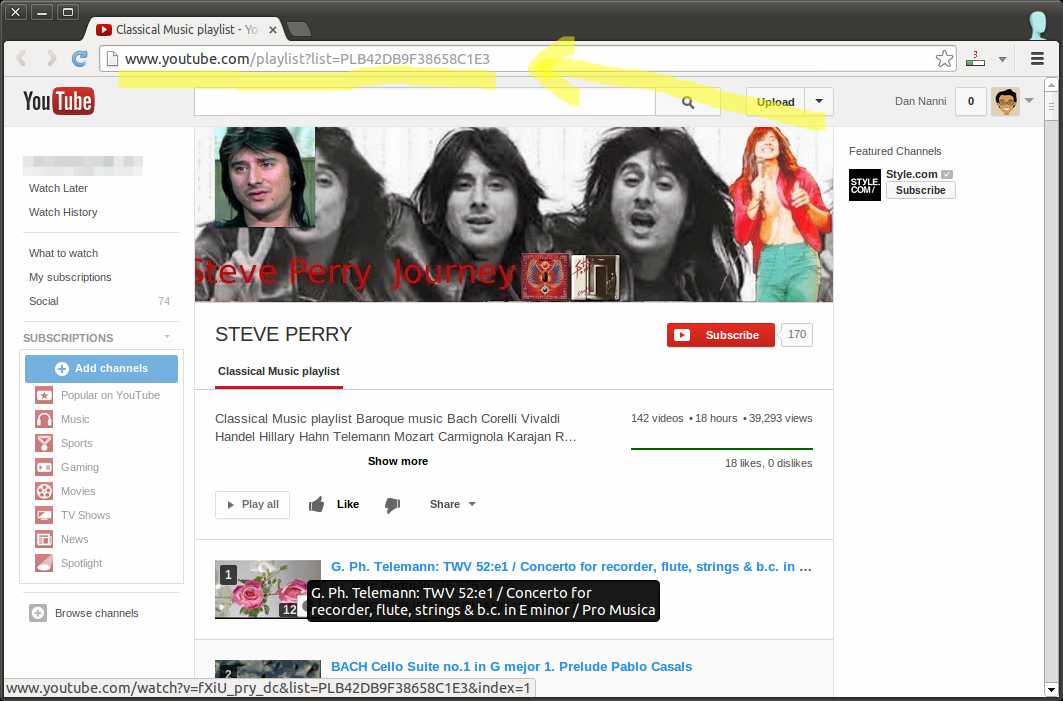Click the forward navigation arrow
The width and height of the screenshot is (1063, 701).
click(52, 59)
